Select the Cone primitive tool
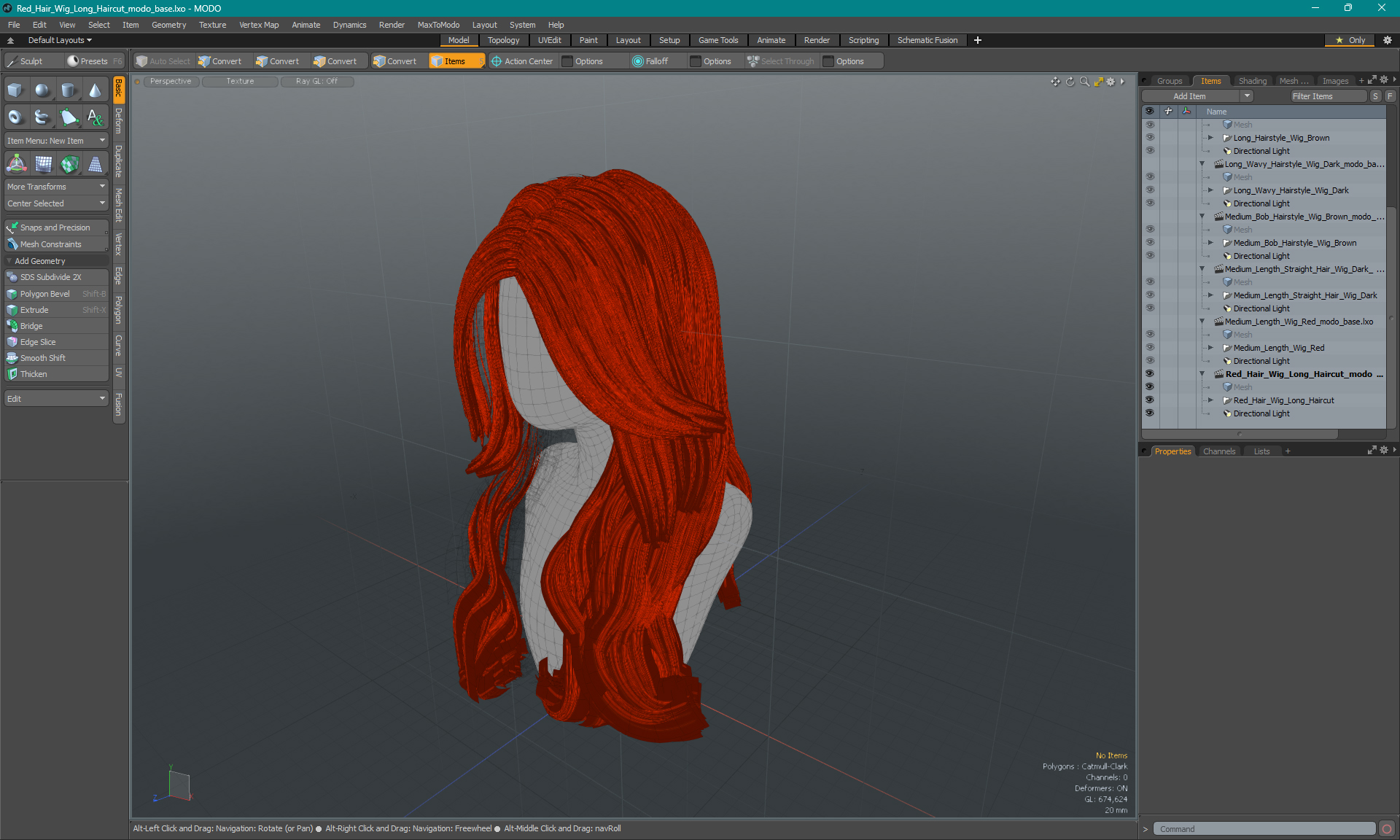The height and width of the screenshot is (840, 1400). (96, 90)
